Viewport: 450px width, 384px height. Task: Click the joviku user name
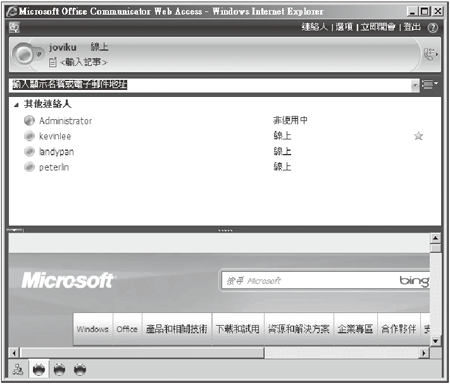(63, 48)
